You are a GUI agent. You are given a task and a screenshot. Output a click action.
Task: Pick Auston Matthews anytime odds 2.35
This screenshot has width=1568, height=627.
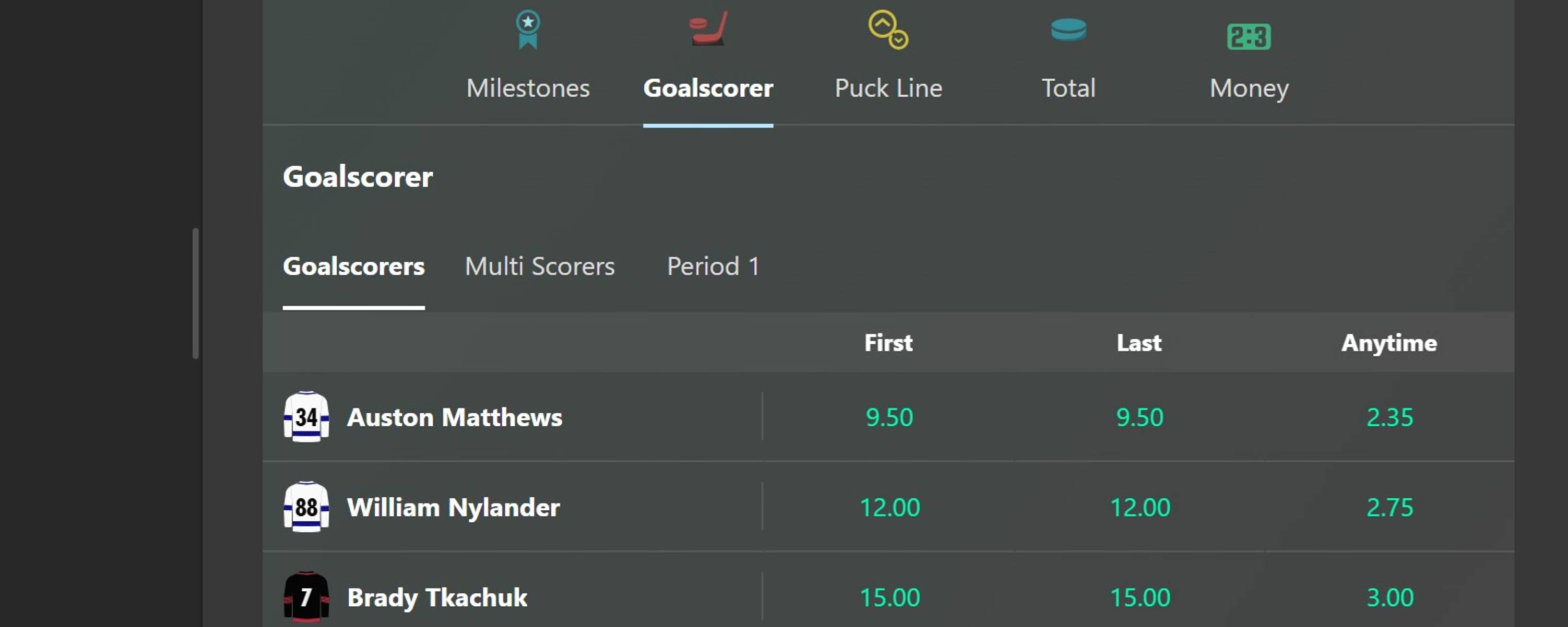coord(1390,417)
